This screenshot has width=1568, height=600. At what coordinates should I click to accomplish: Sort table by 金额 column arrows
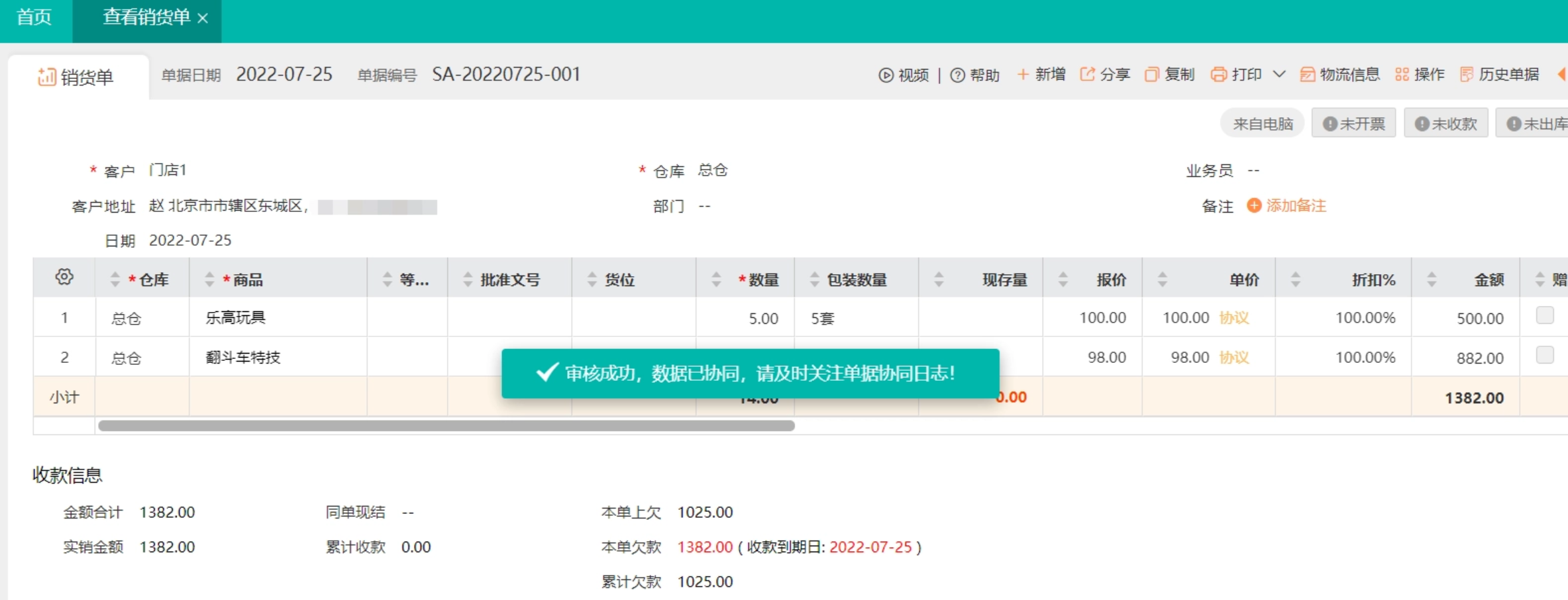1432,279
